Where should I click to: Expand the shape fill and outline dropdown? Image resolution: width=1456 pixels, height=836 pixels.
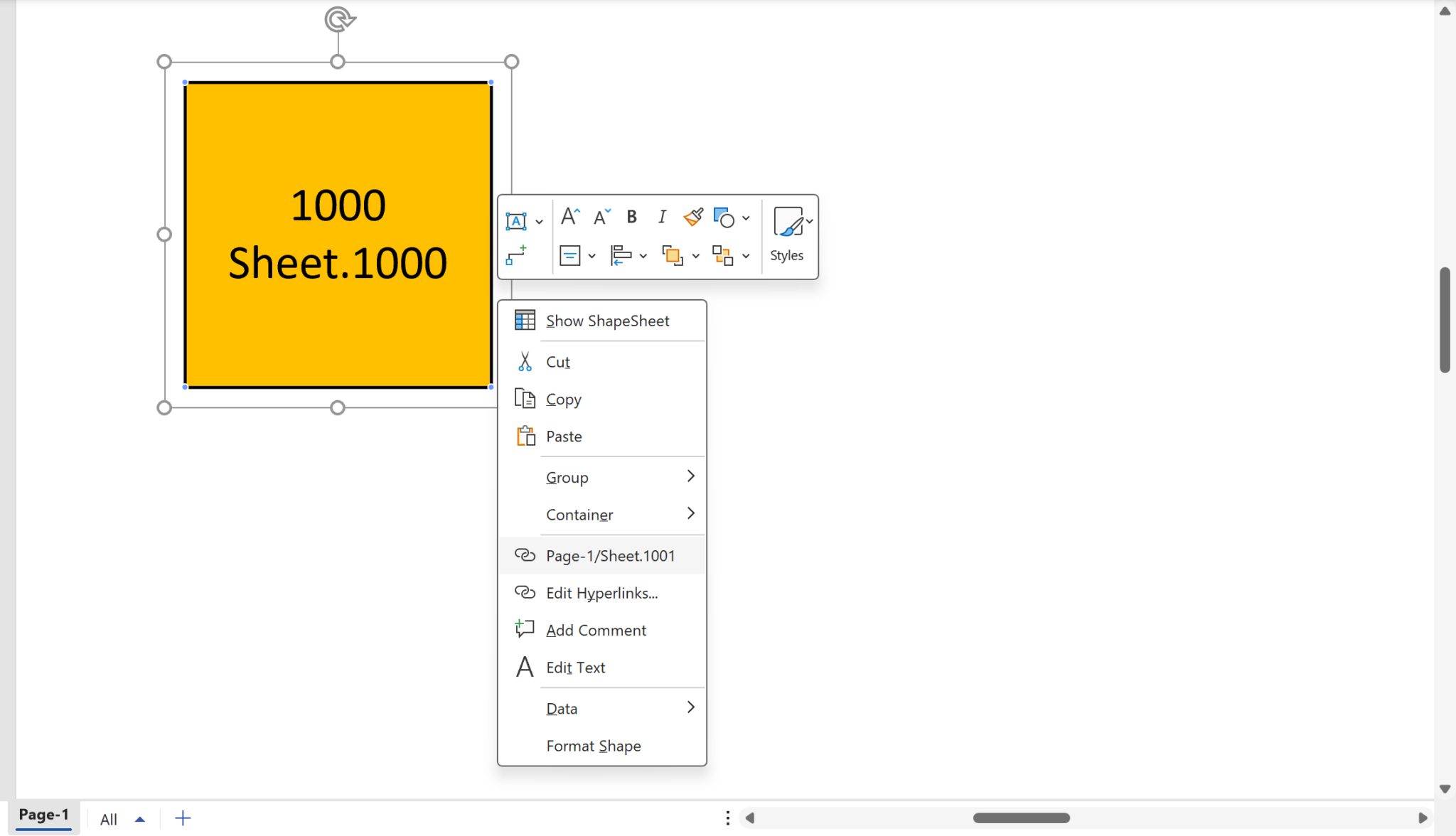(744, 218)
